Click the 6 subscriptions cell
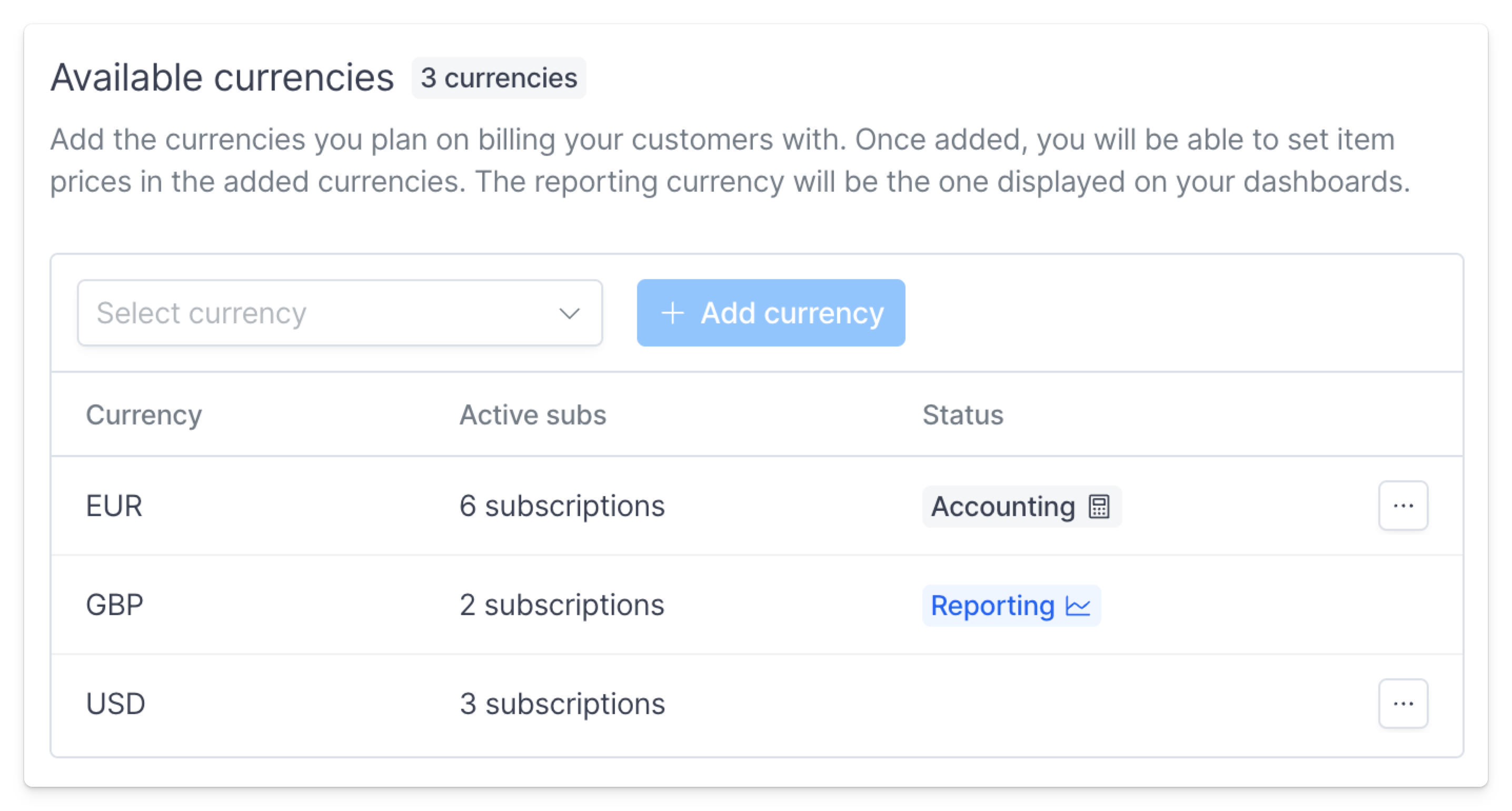 point(562,506)
